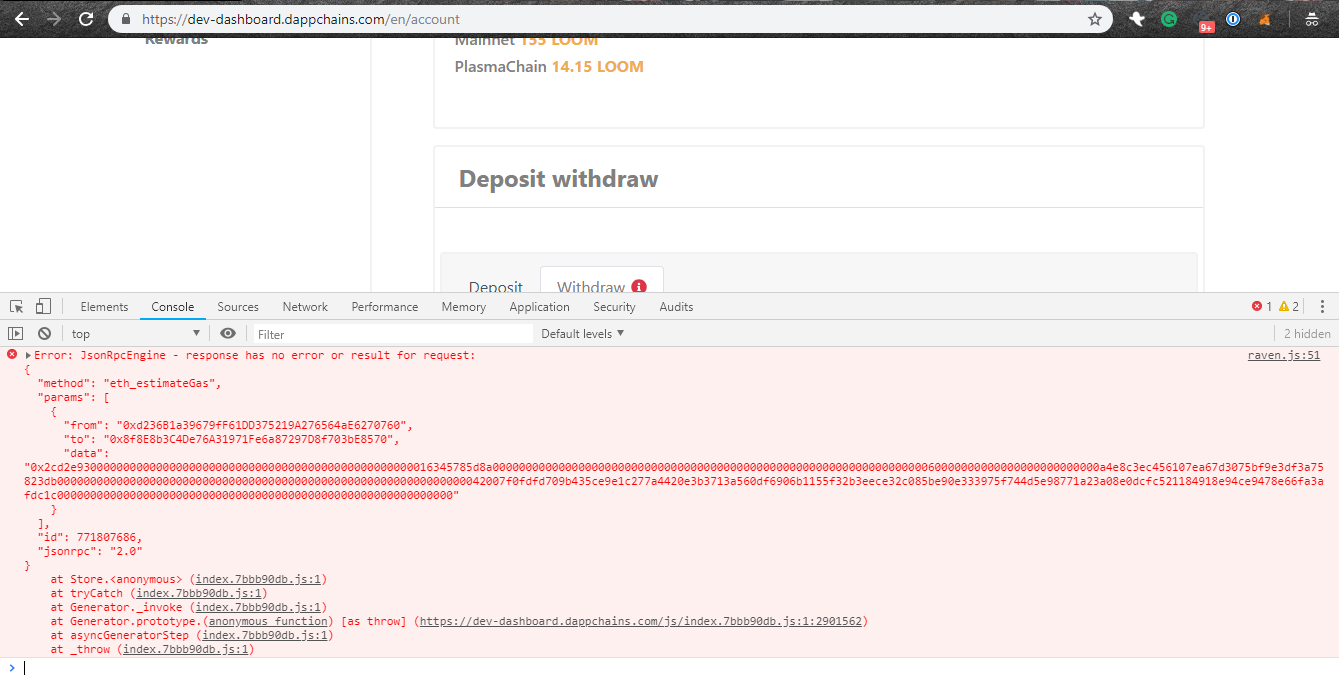
Task: Click the 2 hidden messages link
Action: [1306, 333]
